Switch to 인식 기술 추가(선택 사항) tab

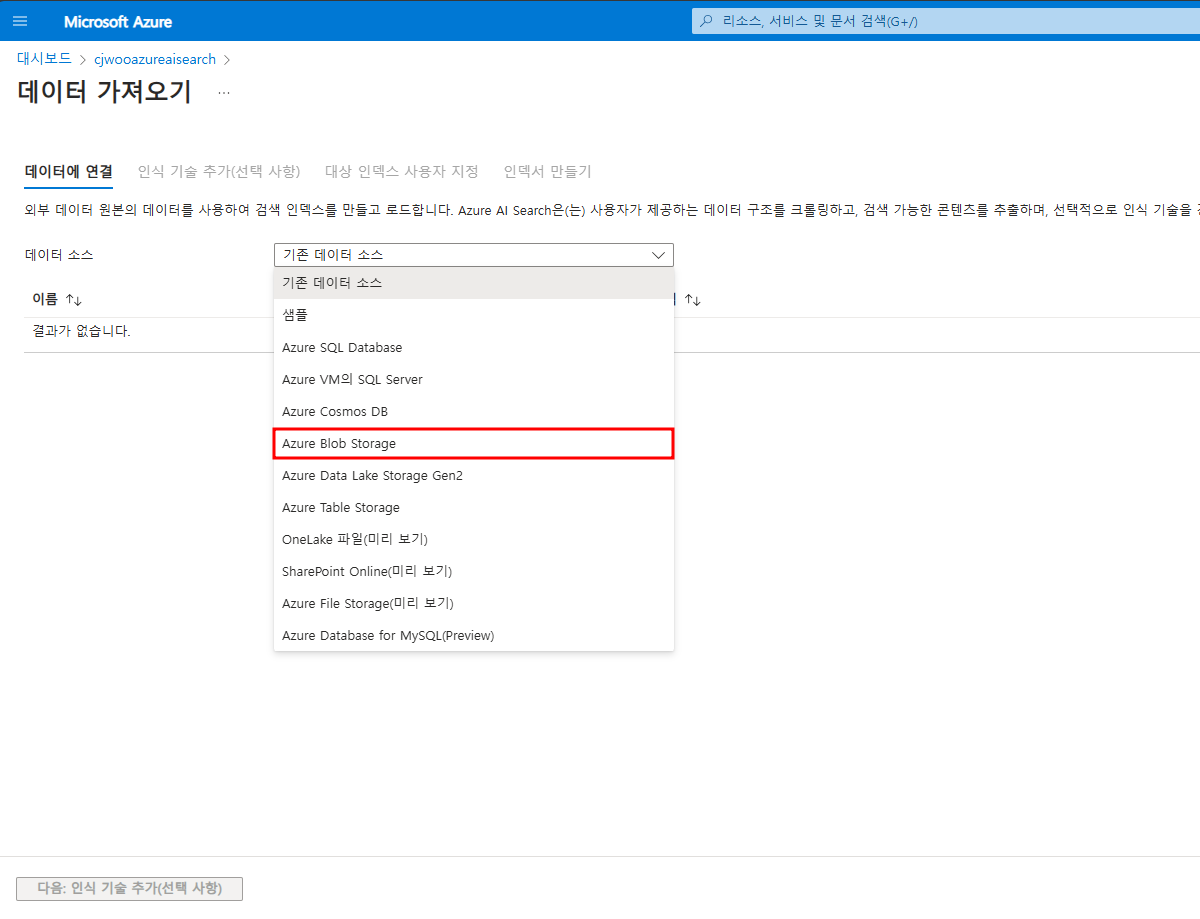(218, 172)
